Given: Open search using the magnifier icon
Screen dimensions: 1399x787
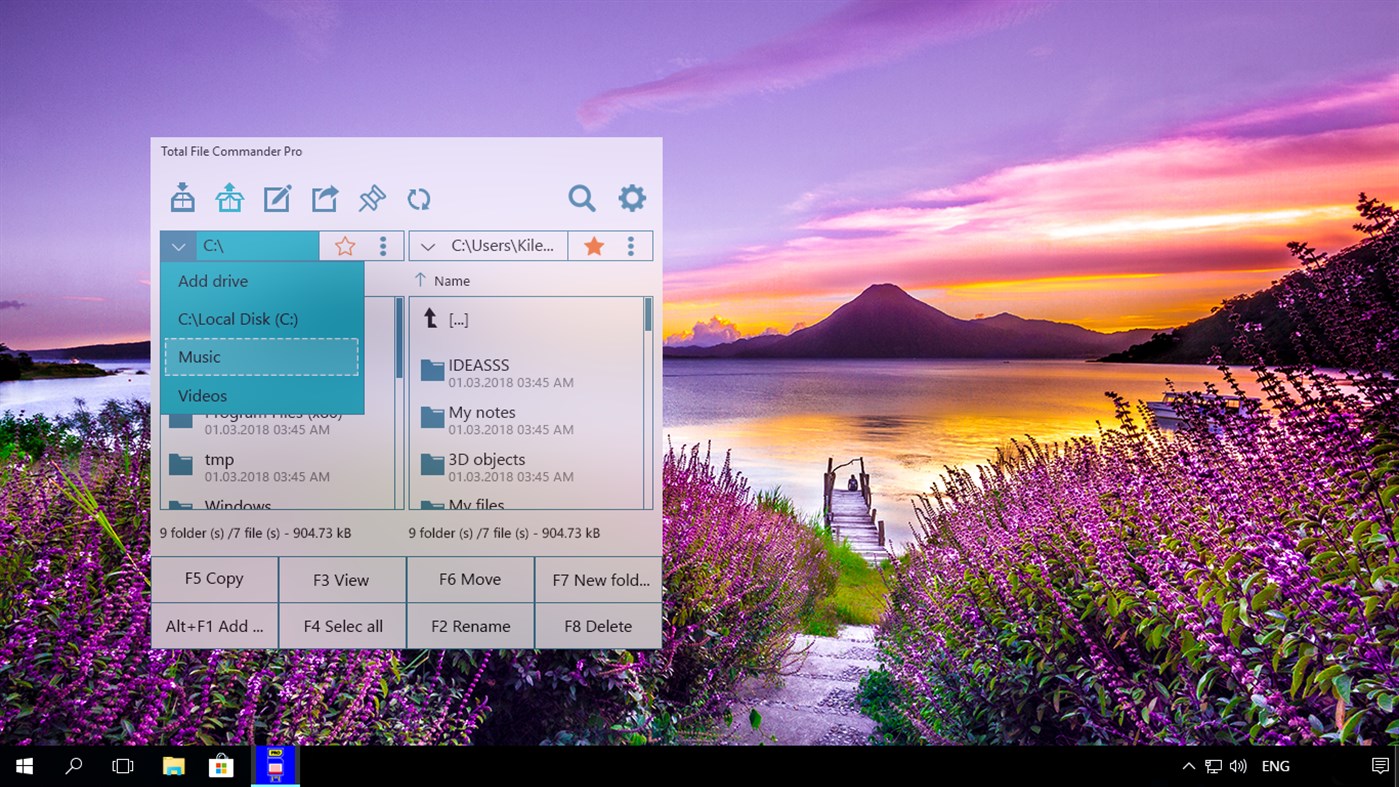Looking at the screenshot, I should [582, 198].
